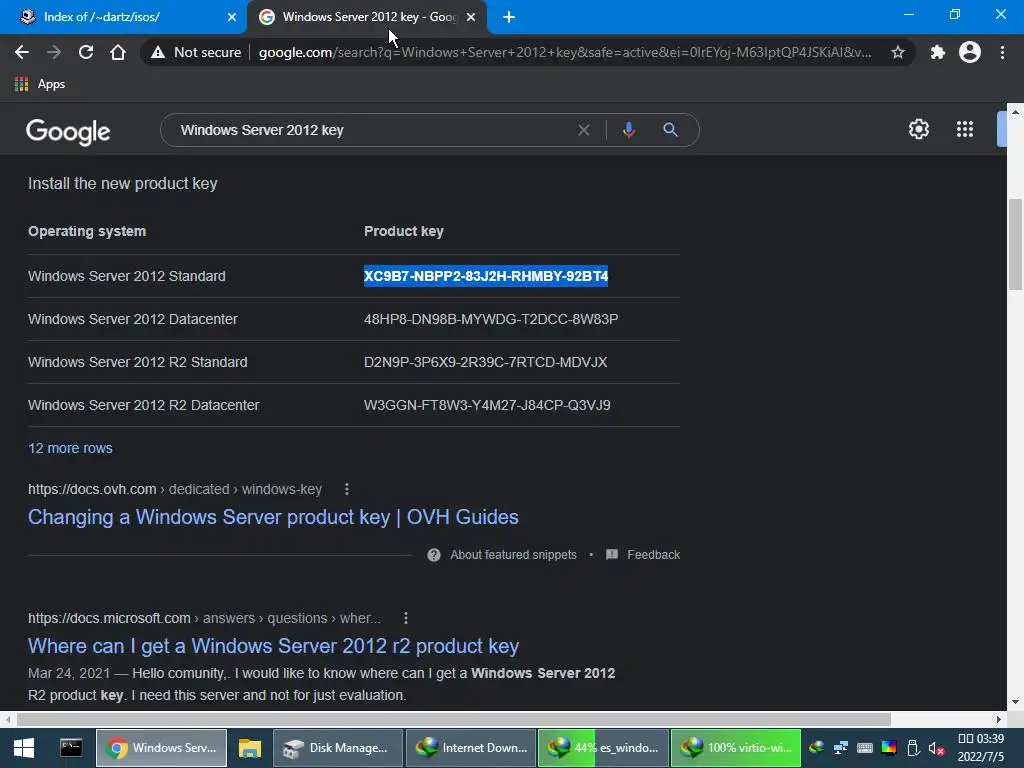Open the browser home page
Image resolution: width=1024 pixels, height=768 pixels.
pos(118,52)
